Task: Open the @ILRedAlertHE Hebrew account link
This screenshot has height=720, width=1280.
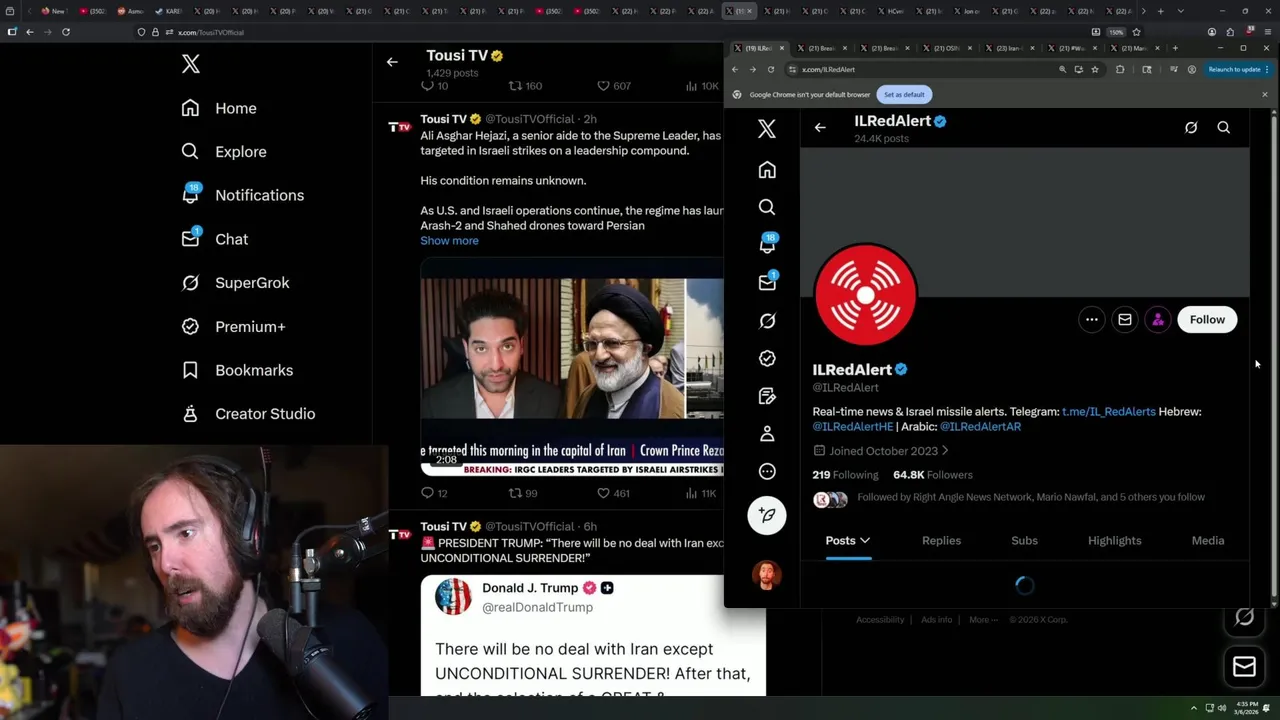Action: click(x=852, y=427)
